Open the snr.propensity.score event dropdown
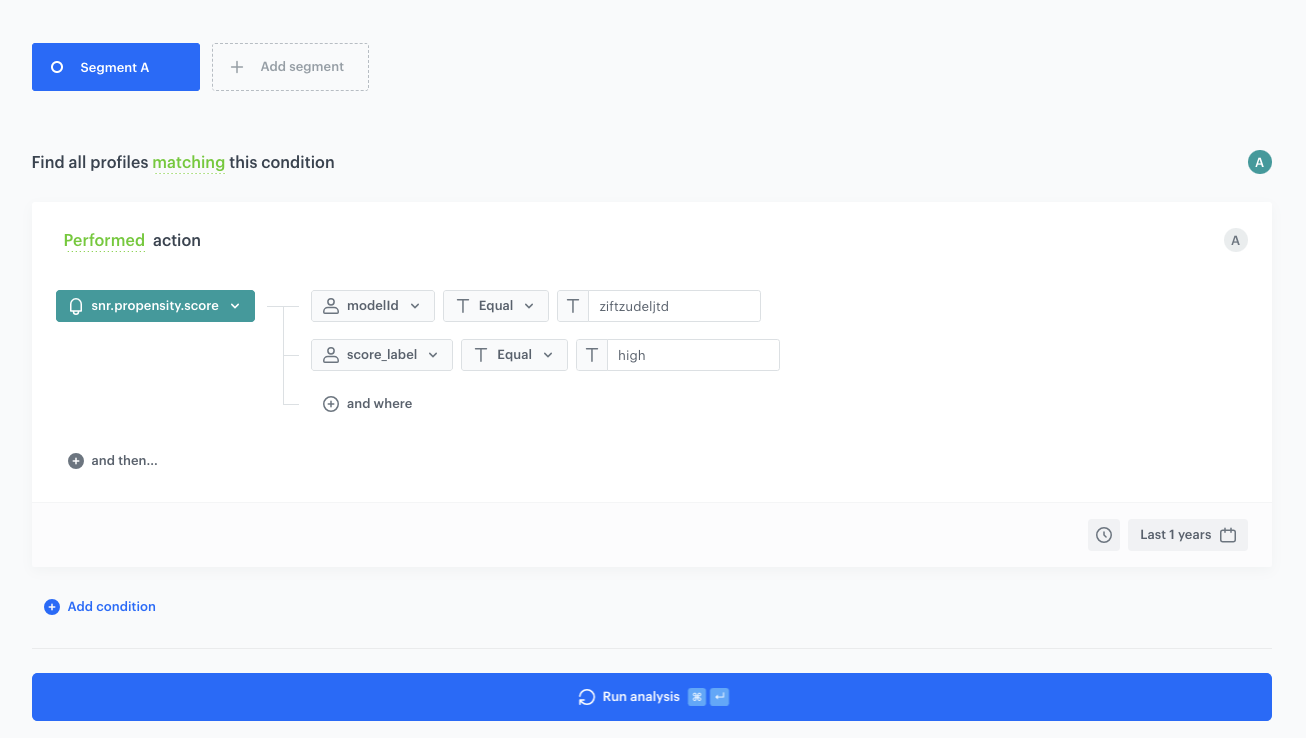 155,306
